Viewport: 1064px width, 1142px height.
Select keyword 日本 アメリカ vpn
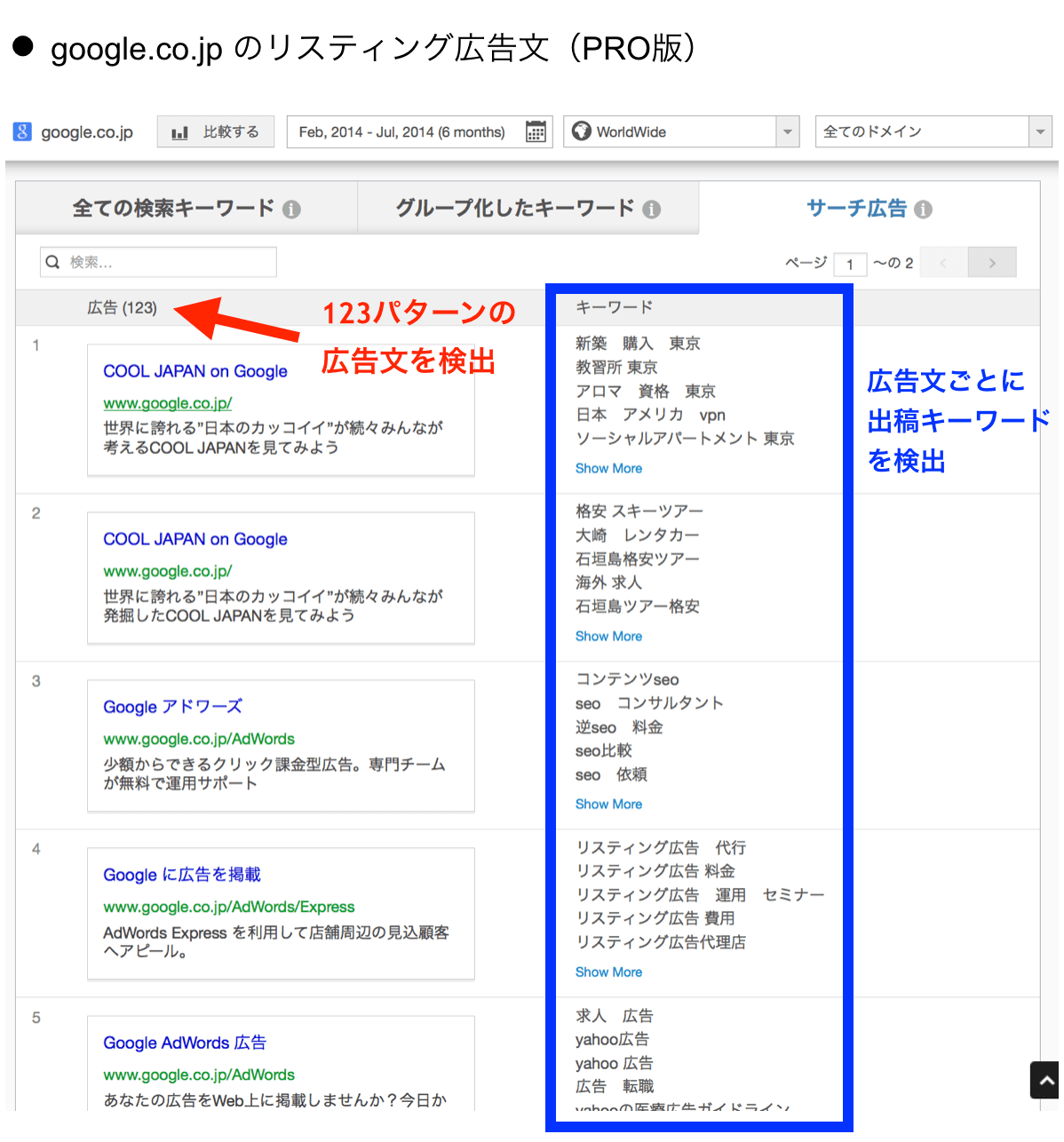650,415
